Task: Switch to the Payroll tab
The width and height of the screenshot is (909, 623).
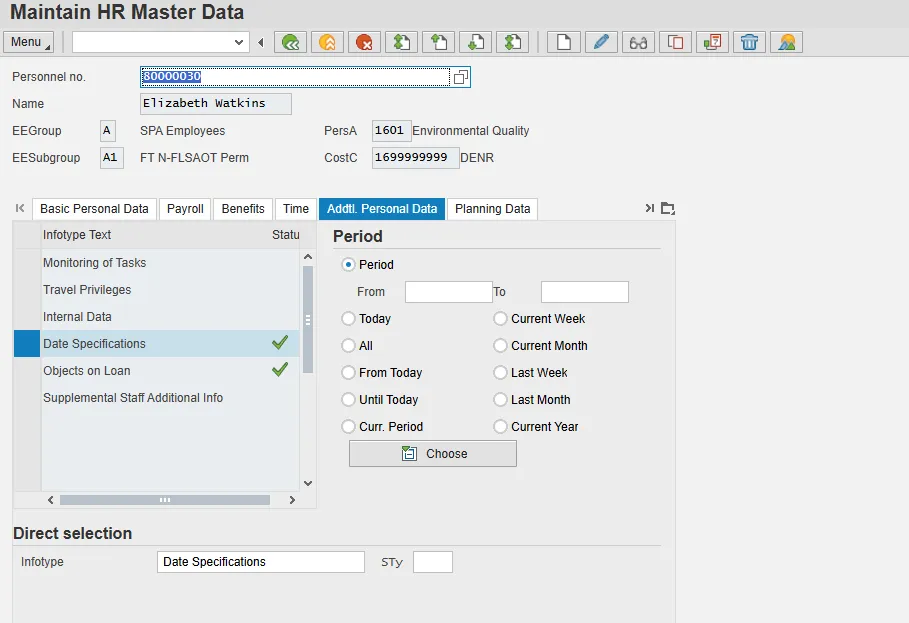Action: [185, 209]
